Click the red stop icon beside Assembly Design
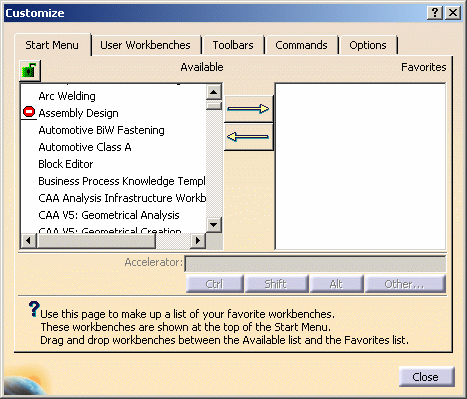Viewport: 467px width, 399px height. click(x=29, y=112)
